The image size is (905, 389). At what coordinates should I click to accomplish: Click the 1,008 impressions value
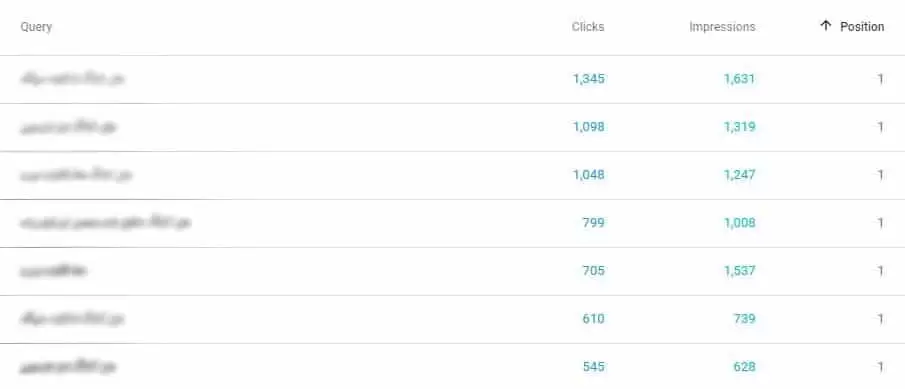(739, 222)
